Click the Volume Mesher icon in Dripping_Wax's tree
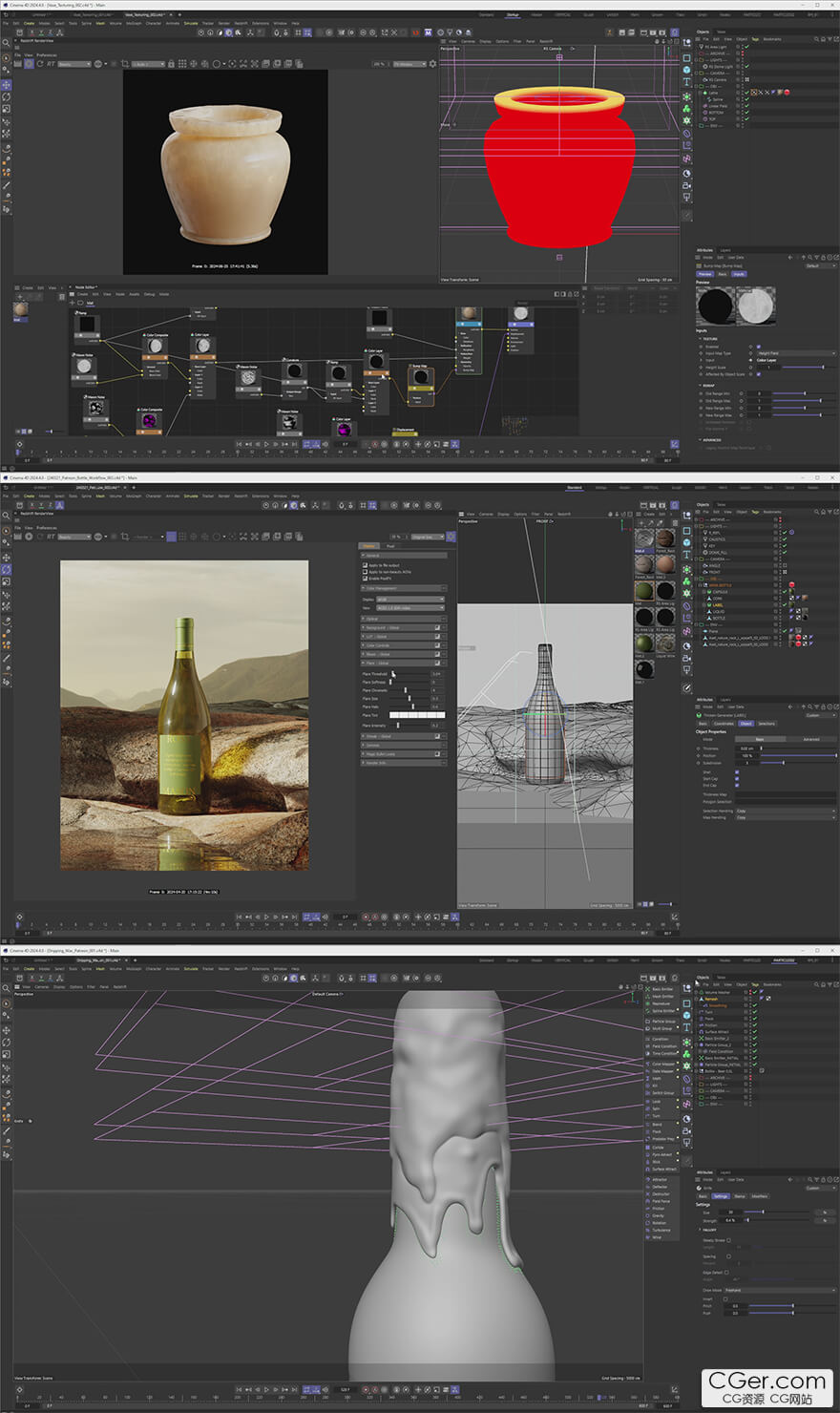 702,992
